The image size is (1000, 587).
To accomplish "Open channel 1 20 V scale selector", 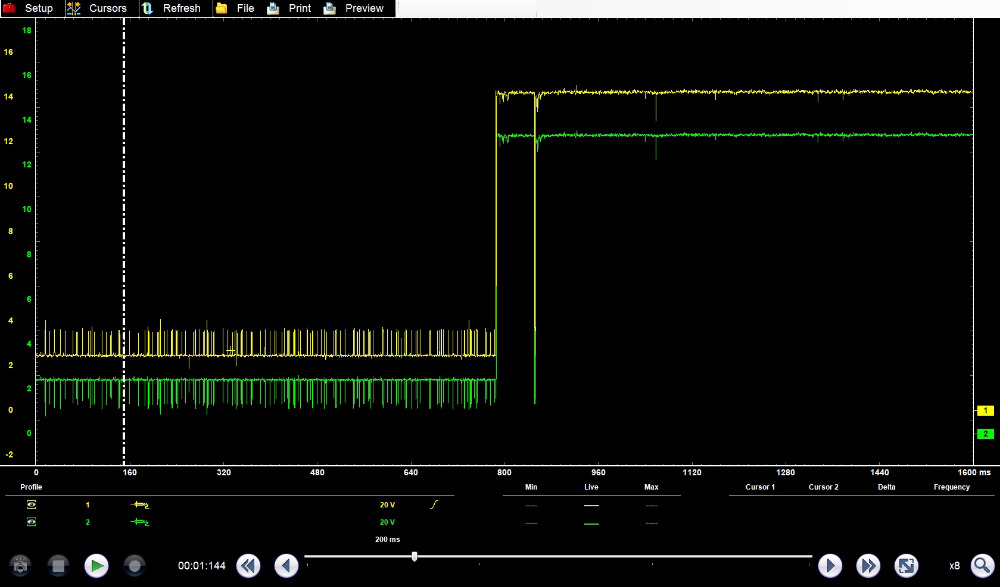I will coord(387,505).
